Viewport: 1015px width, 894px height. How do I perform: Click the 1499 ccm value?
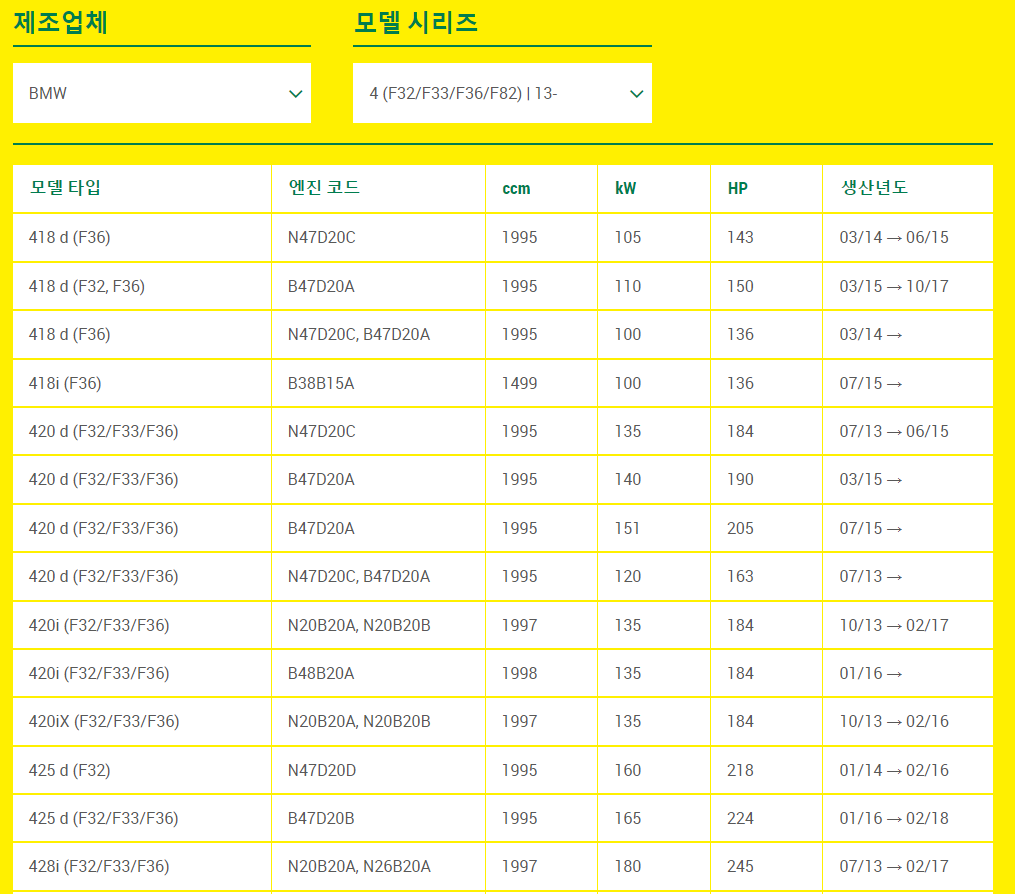520,383
